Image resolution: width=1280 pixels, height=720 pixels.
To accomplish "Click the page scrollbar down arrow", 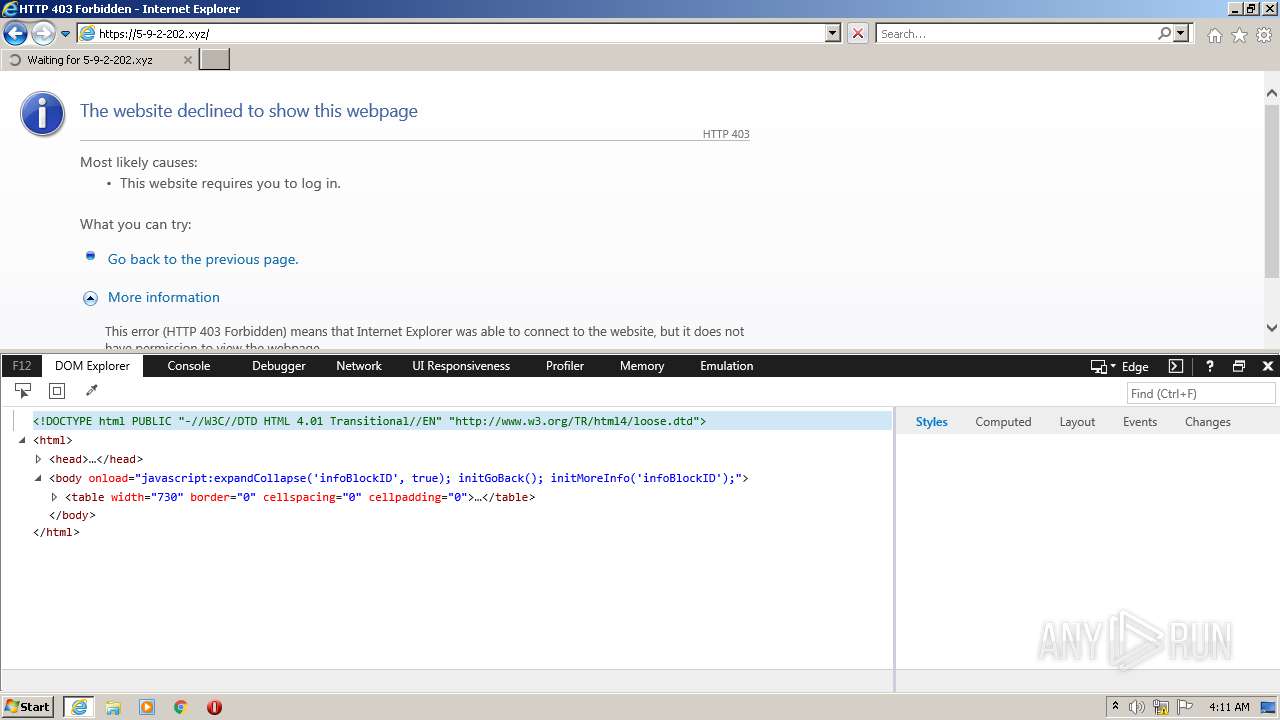I will [1272, 328].
